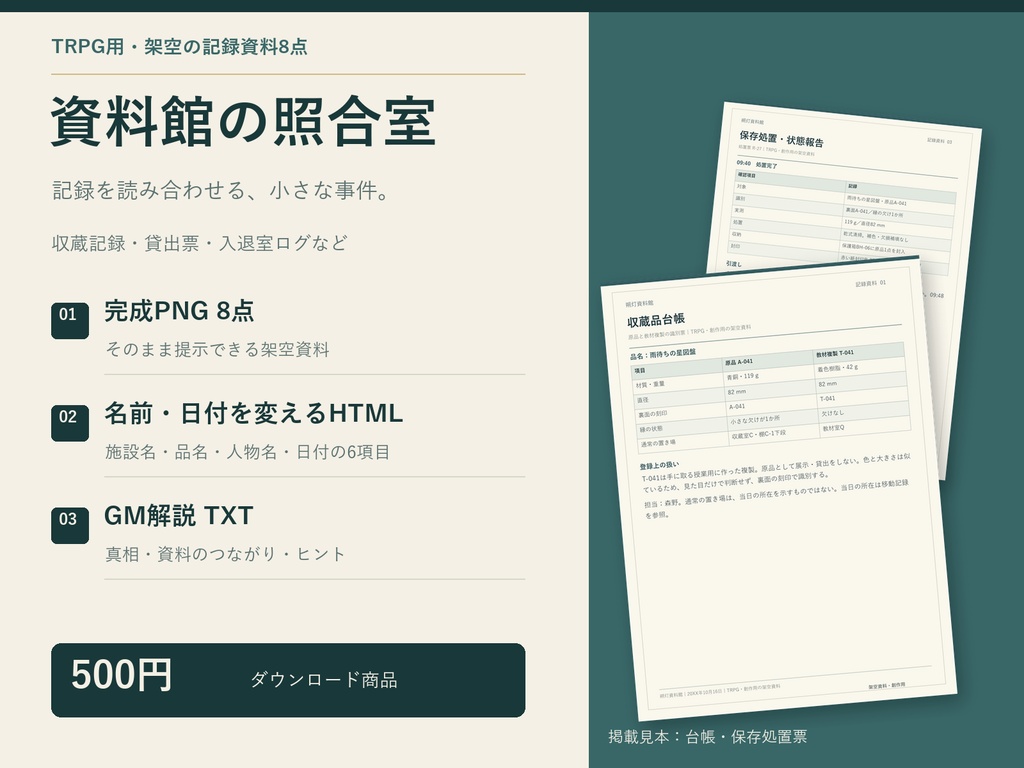The height and width of the screenshot is (768, 1024).
Task: Click the 500円 price text
Action: coord(121,675)
